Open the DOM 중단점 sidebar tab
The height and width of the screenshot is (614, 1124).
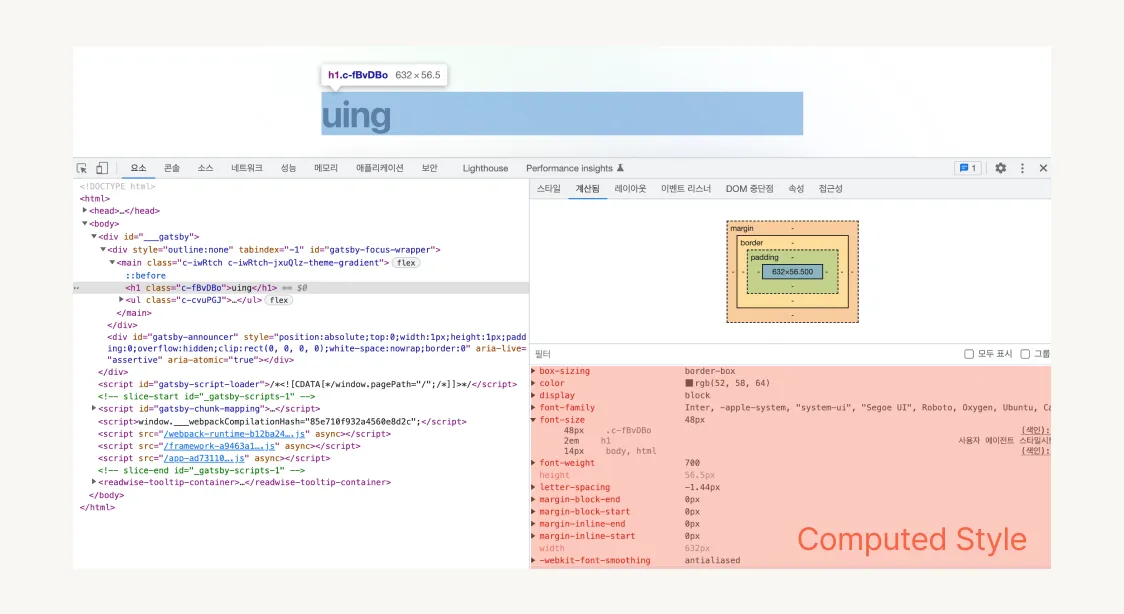point(749,189)
